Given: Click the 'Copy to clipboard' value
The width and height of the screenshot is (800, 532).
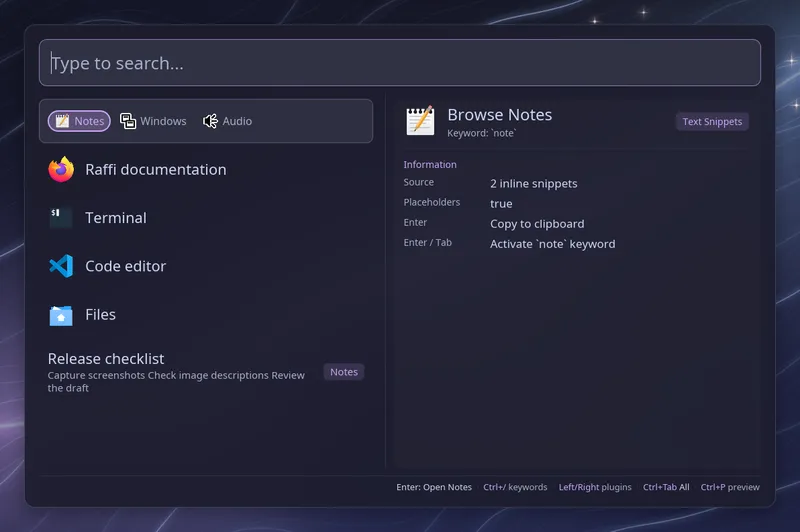Looking at the screenshot, I should pyautogui.click(x=537, y=224).
